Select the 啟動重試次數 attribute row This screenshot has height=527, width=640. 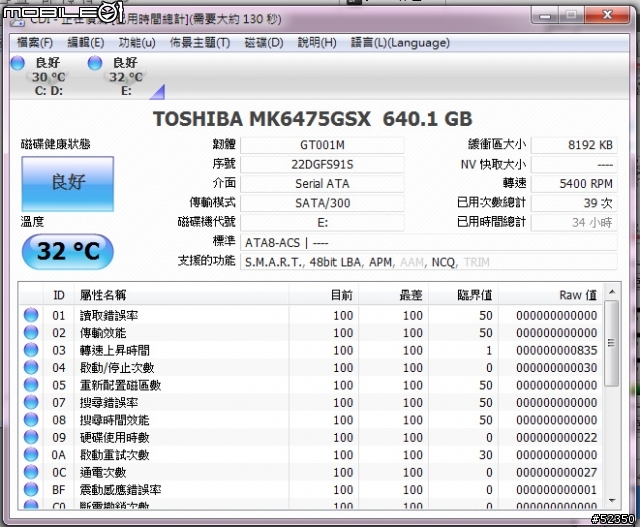311,455
